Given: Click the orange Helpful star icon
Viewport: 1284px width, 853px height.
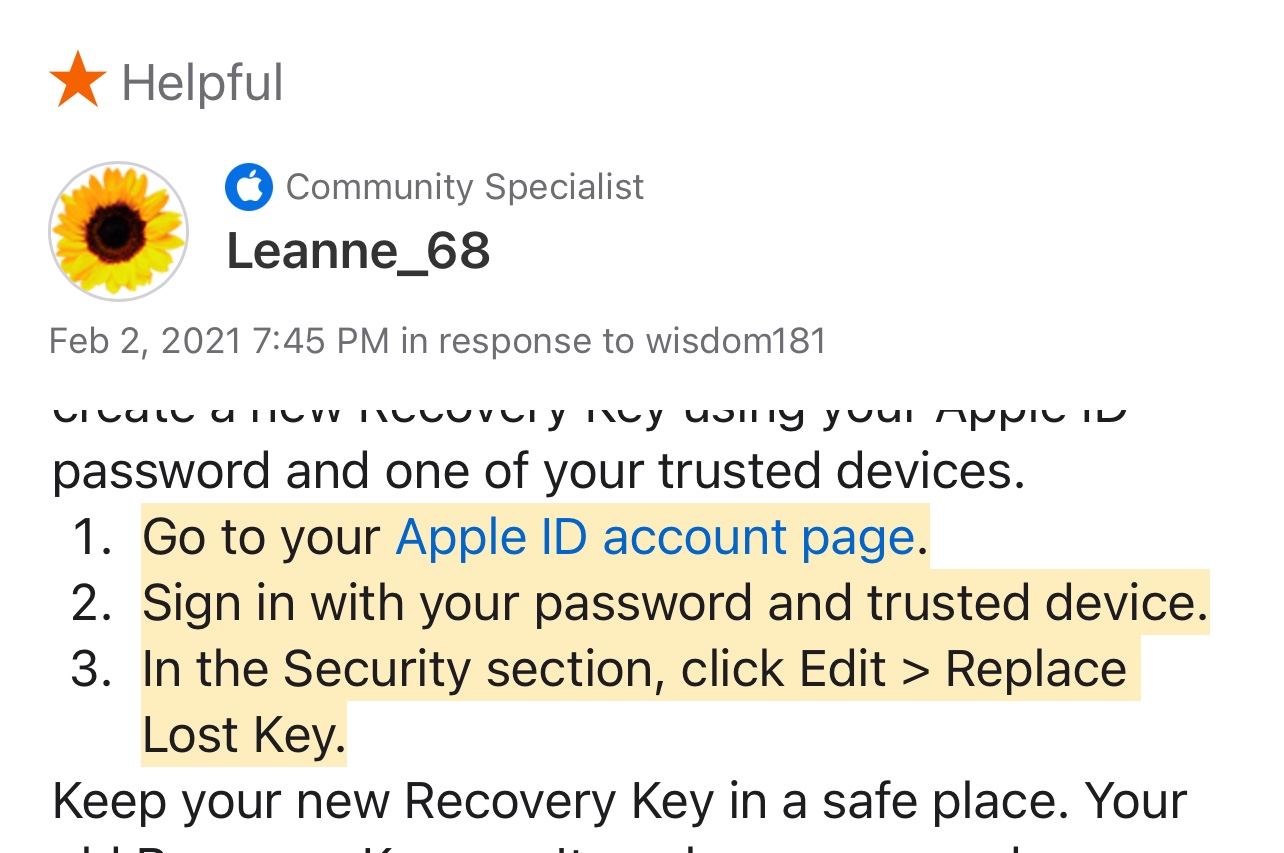Looking at the screenshot, I should (78, 78).
